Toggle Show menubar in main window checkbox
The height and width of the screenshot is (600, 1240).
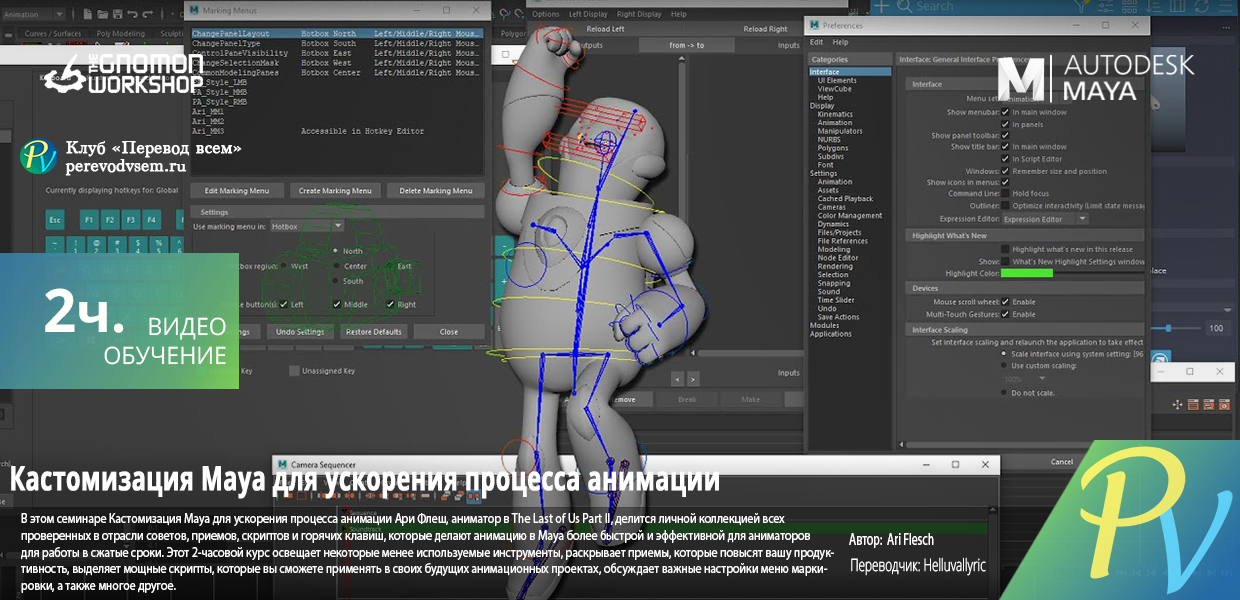[1005, 112]
